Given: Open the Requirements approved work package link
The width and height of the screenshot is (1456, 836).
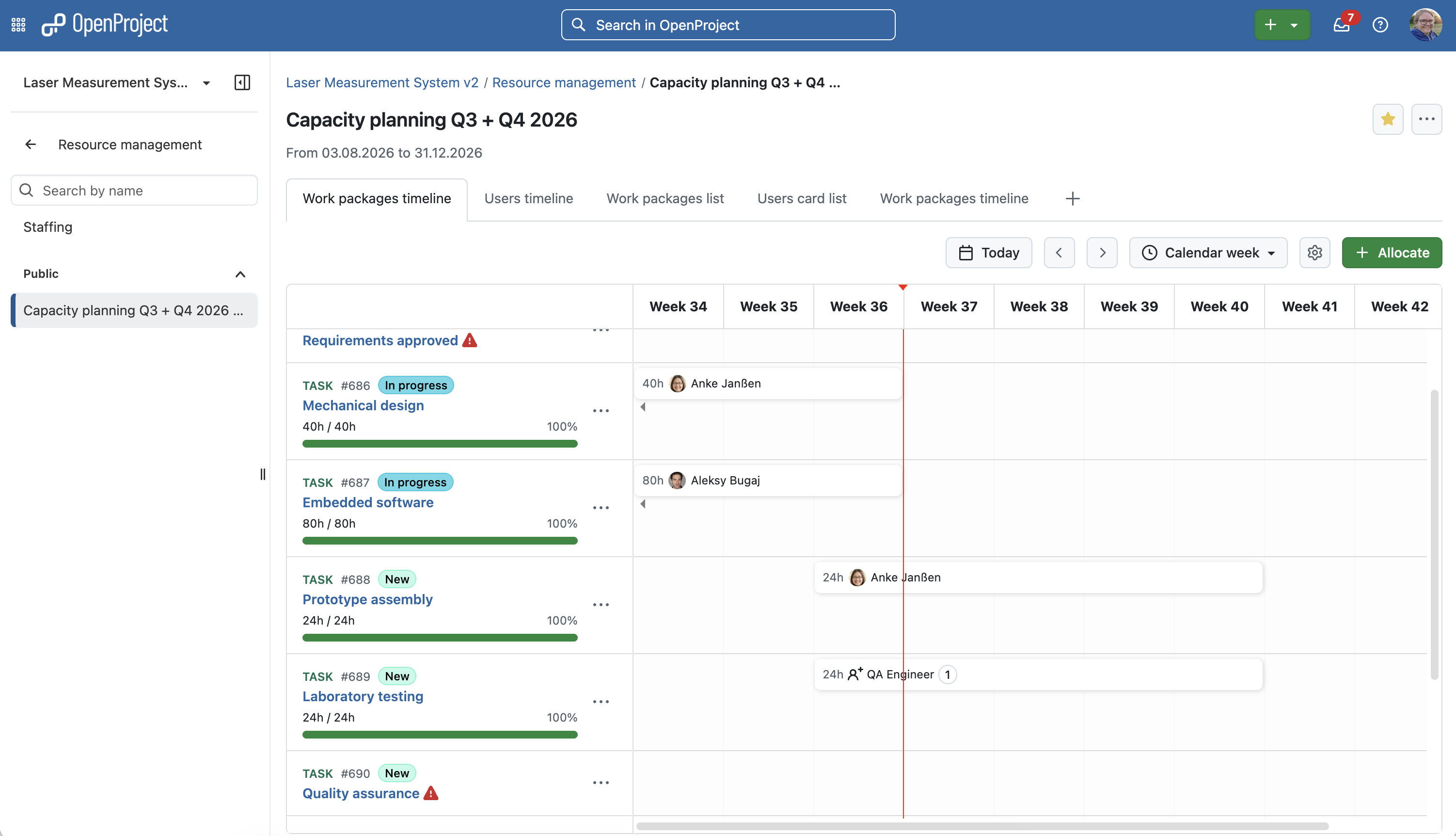Looking at the screenshot, I should pyautogui.click(x=380, y=340).
